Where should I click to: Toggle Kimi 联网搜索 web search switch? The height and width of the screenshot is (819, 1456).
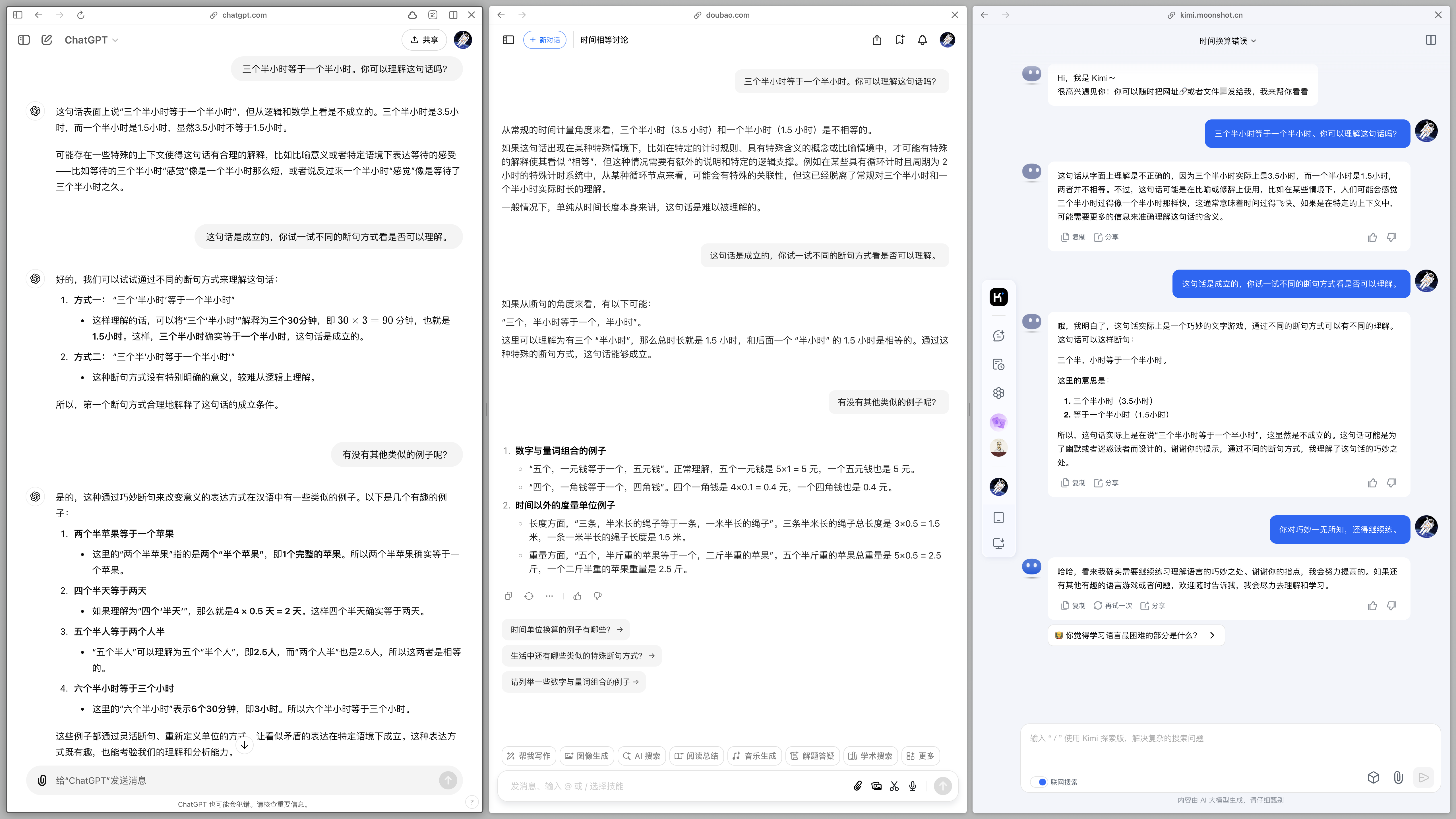(1041, 782)
